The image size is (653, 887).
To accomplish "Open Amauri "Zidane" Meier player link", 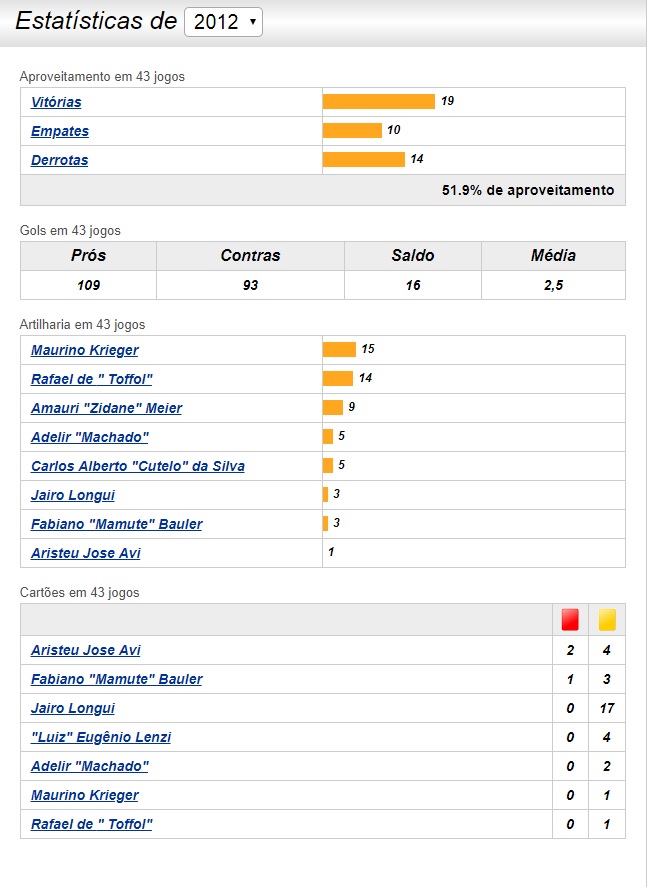I will point(106,408).
